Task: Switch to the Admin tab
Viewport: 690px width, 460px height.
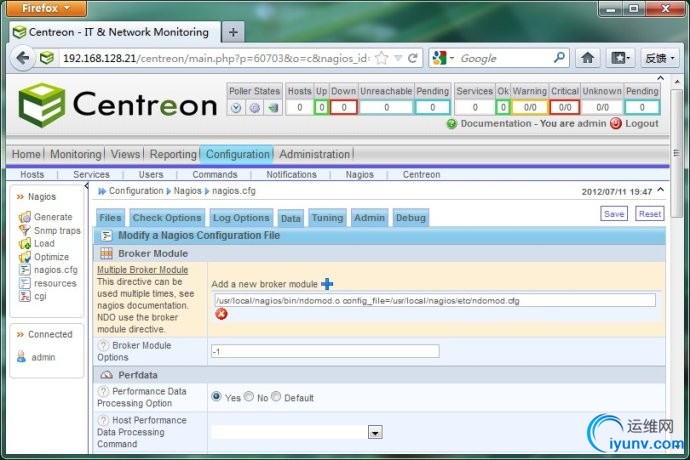Action: coord(370,218)
